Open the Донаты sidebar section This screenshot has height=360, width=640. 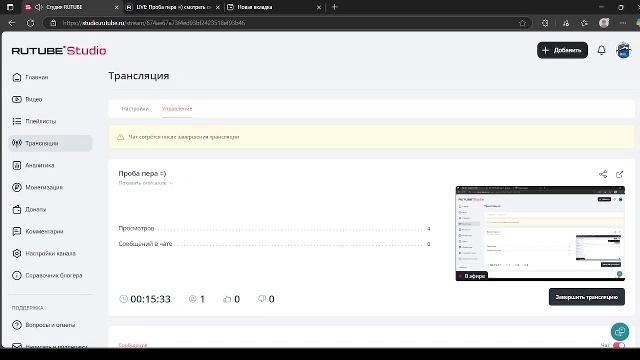tap(29, 209)
